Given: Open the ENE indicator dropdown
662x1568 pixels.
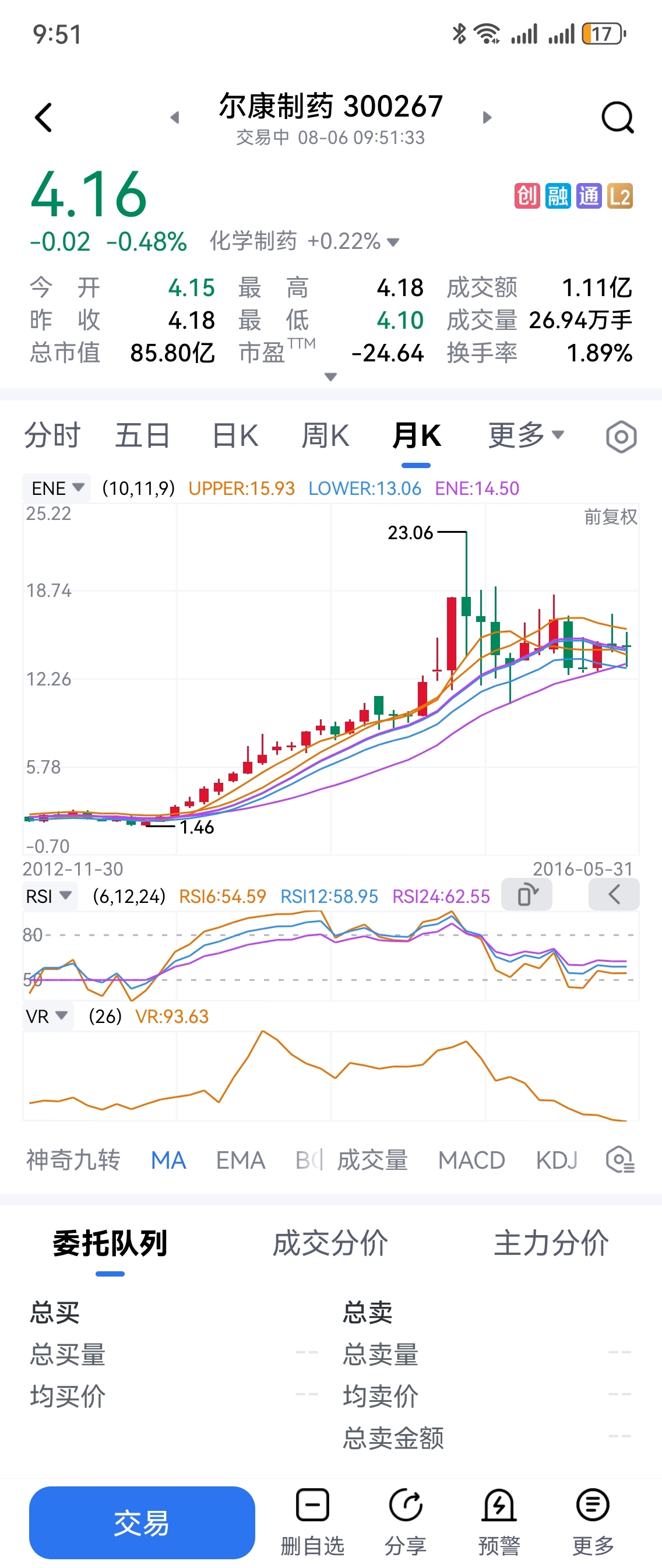Looking at the screenshot, I should [x=57, y=488].
